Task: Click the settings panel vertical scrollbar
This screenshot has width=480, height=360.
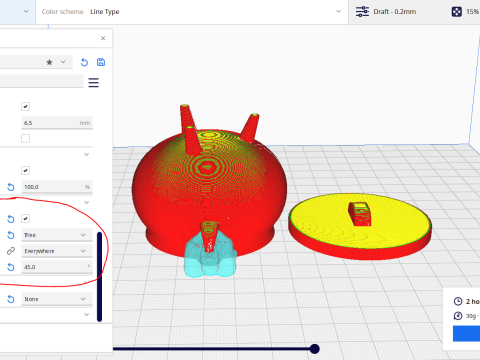Action: click(99, 277)
